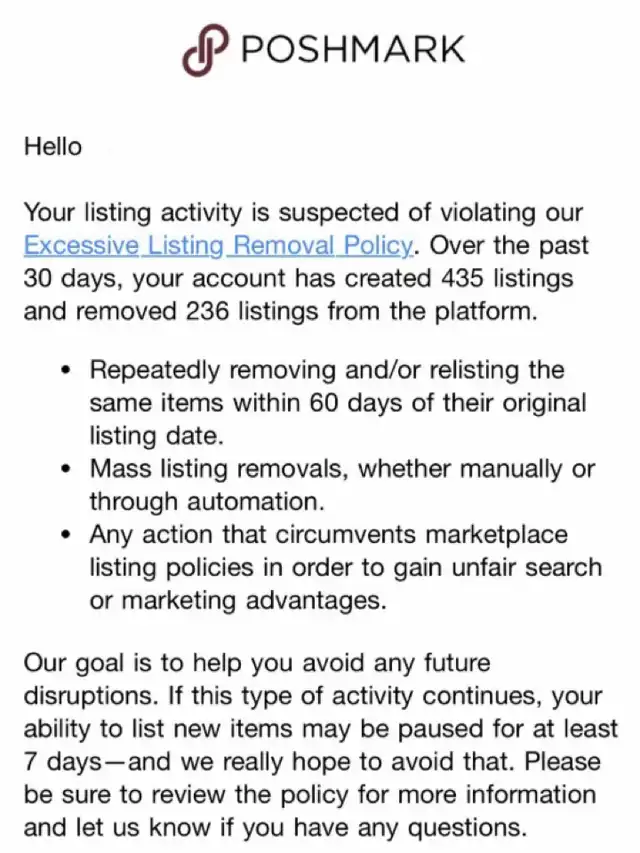The height and width of the screenshot is (853, 640).
Task: Click the '30 days' text in first paragraph
Action: pos(67,279)
